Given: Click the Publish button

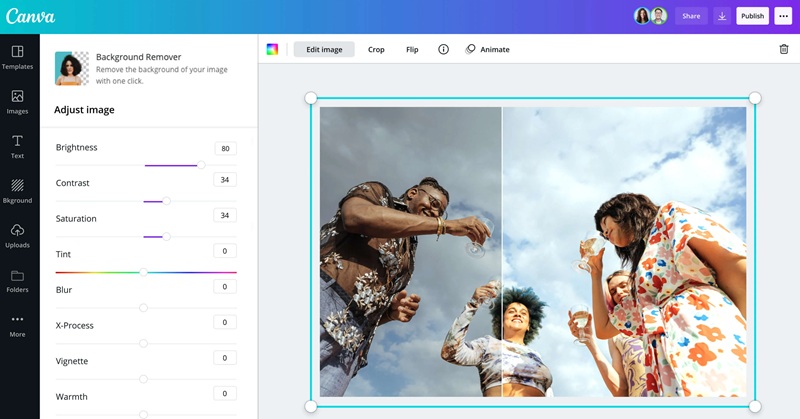Looking at the screenshot, I should point(753,16).
